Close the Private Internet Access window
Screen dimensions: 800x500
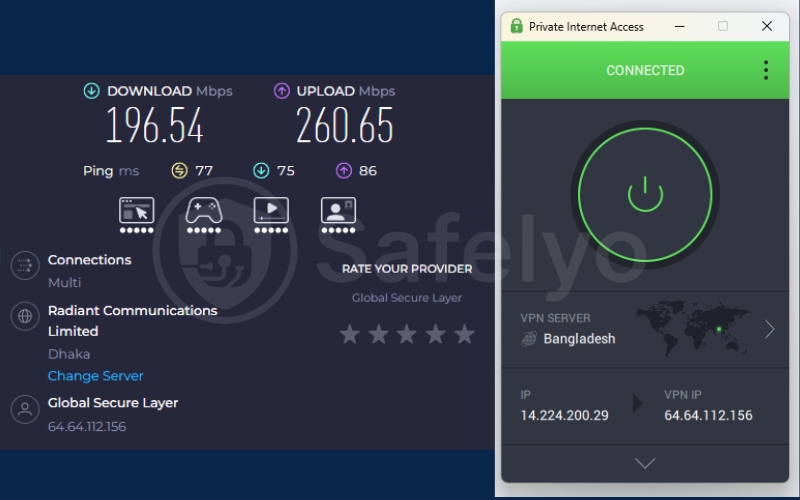(766, 26)
